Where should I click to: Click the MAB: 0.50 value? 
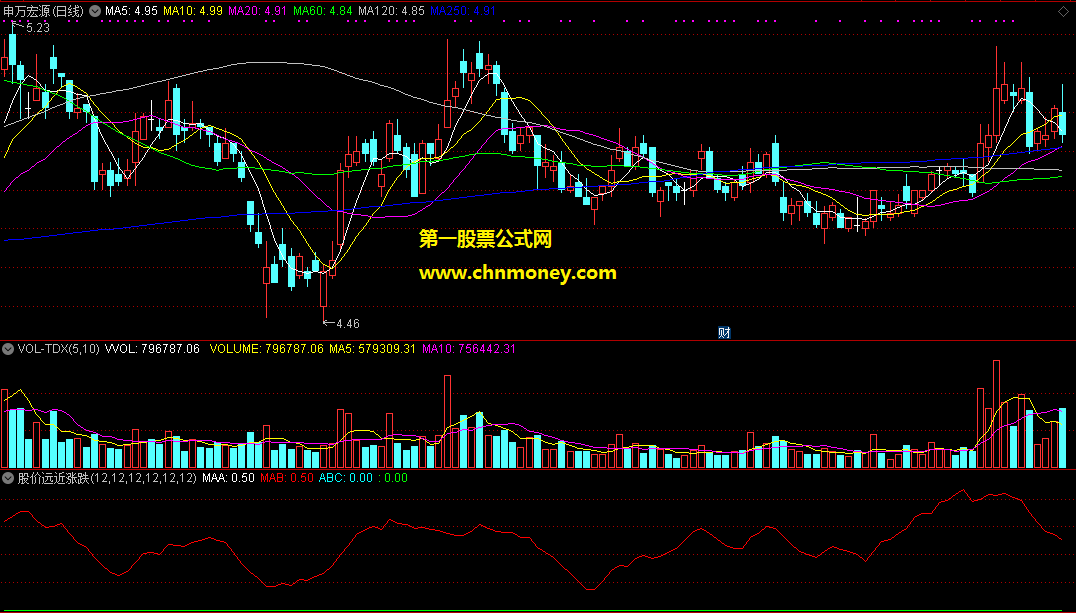coord(287,478)
